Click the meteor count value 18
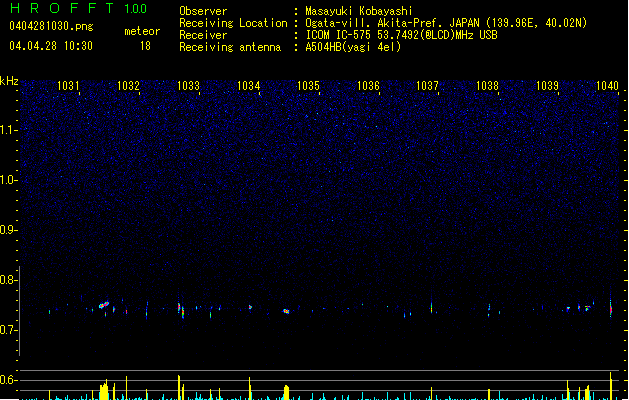The width and height of the screenshot is (629, 400). pos(145,46)
